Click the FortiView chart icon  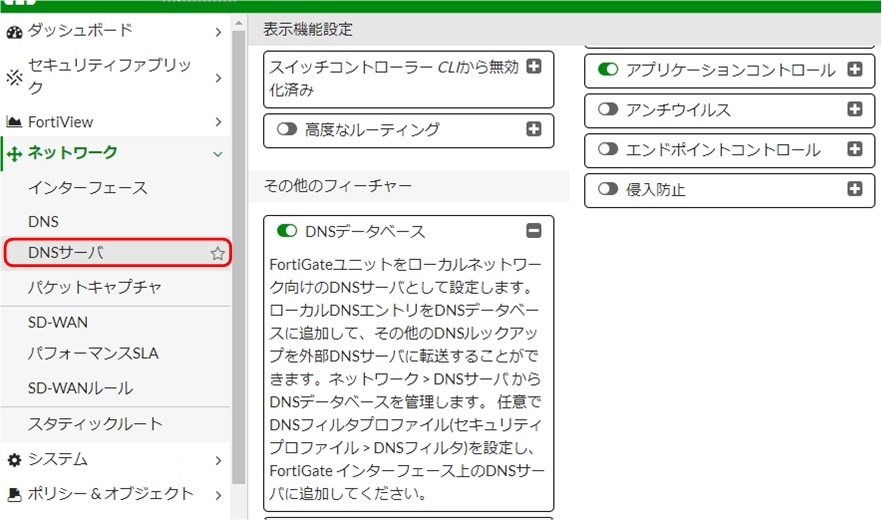tap(14, 122)
